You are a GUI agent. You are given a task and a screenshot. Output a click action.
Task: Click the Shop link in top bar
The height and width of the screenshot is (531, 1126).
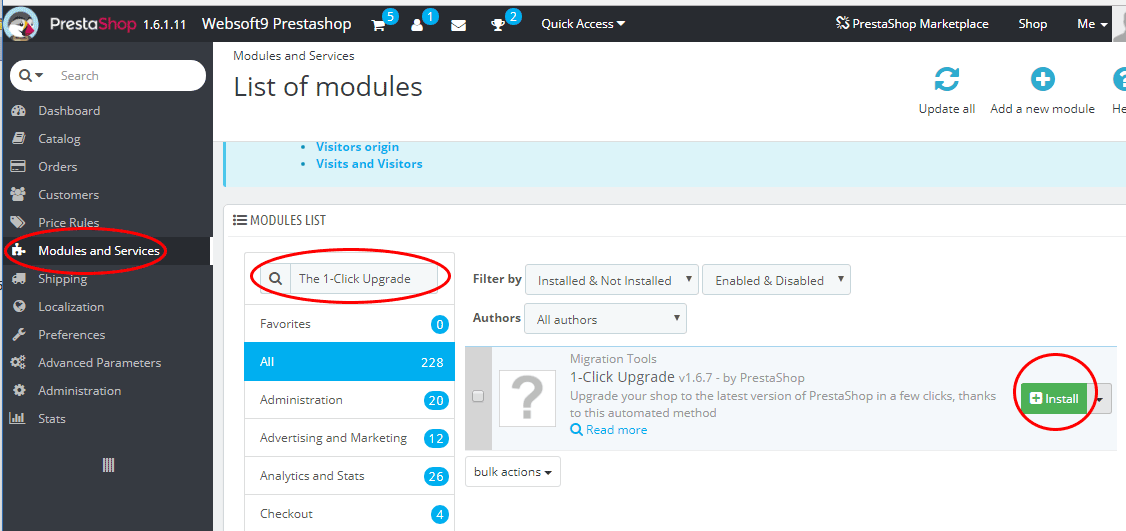pos(1033,24)
